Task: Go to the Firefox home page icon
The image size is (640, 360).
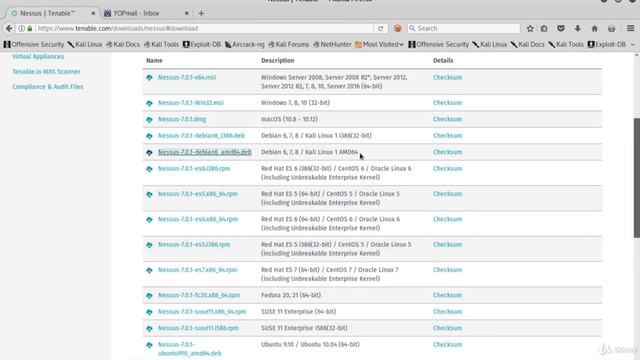Action: tap(594, 28)
